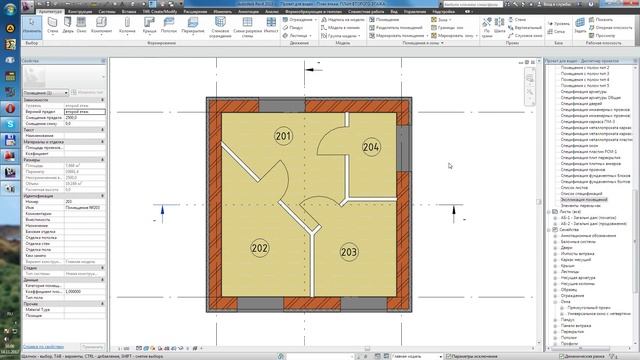The width and height of the screenshot is (640, 360).
Task: Expand the Двери family node
Action: click(555, 248)
